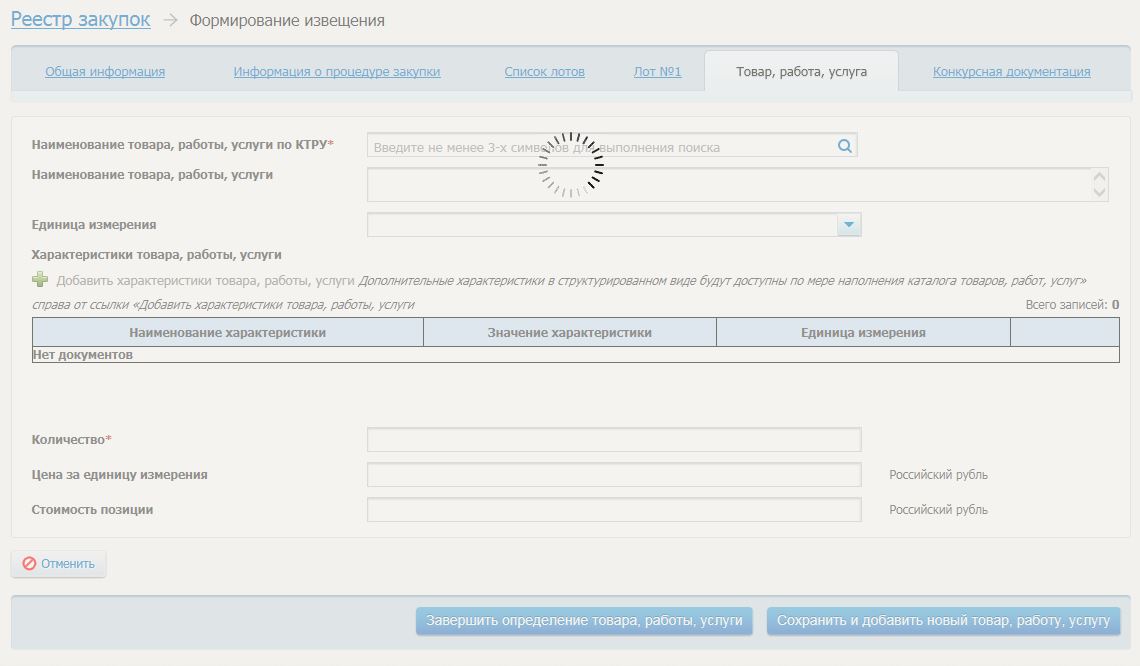
Task: Click the Стоимость позиции input field
Action: 613,510
